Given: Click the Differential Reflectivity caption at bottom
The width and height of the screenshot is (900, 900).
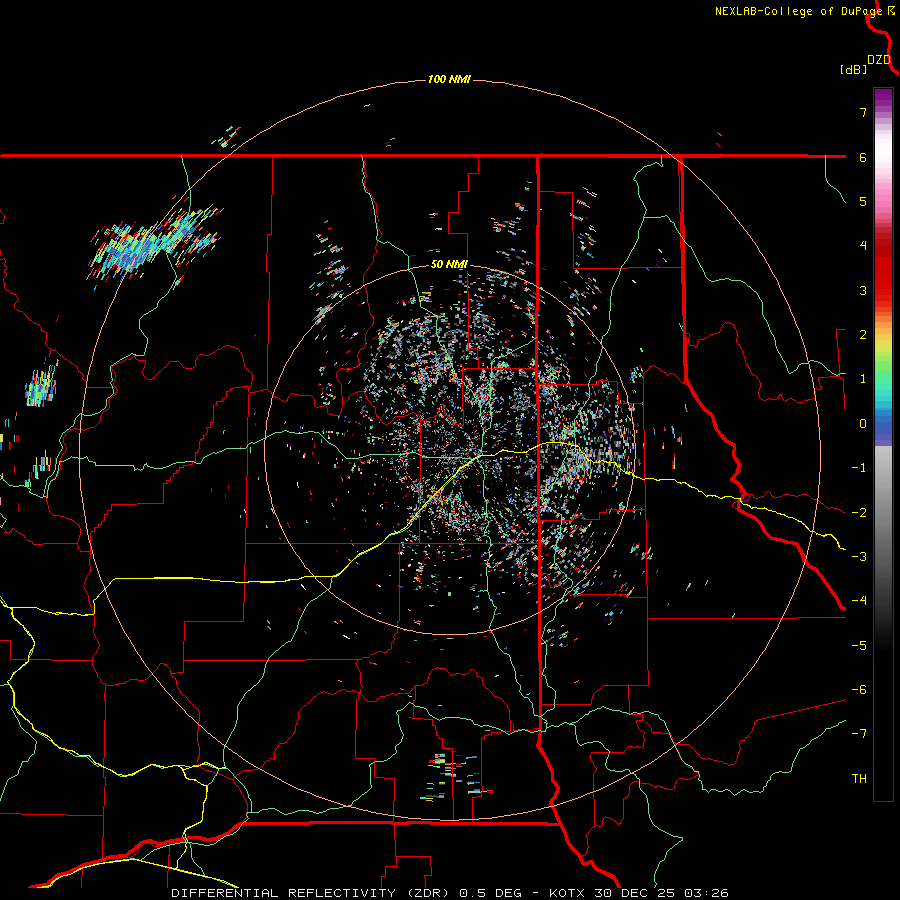Looking at the screenshot, I should tap(450, 893).
